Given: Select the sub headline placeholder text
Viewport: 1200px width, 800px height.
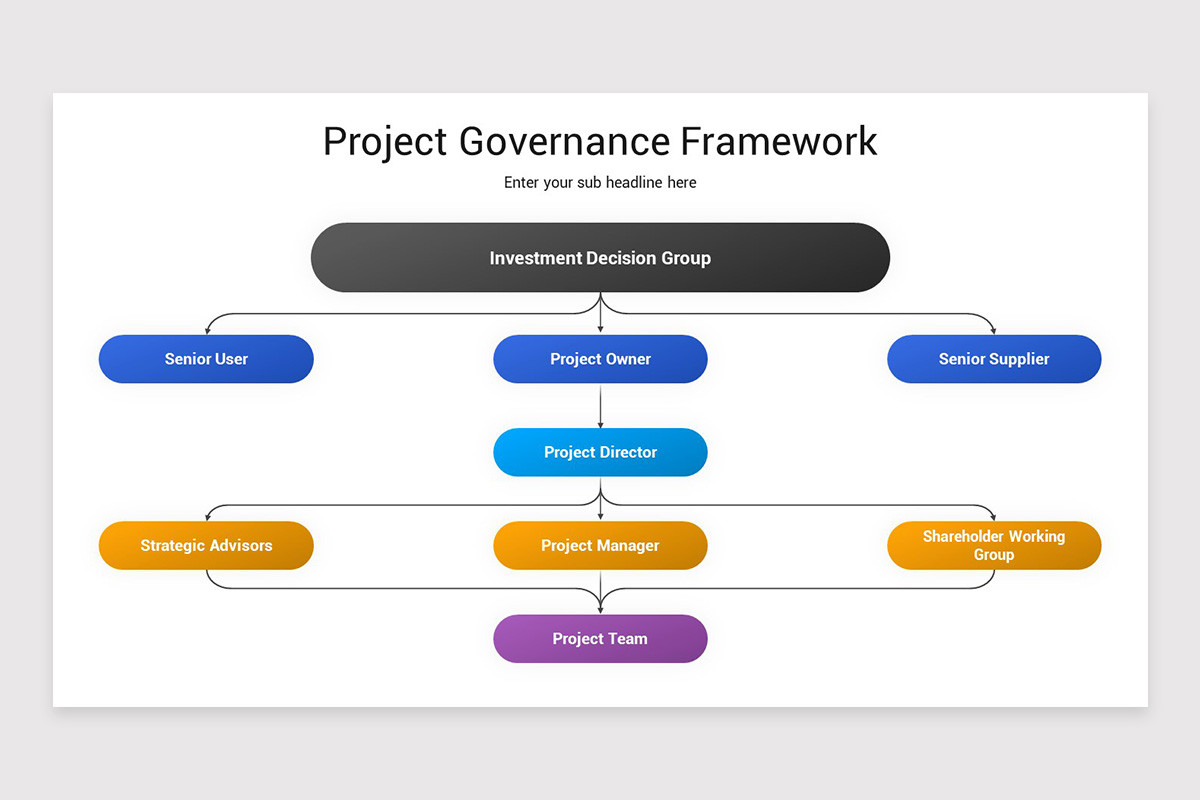Looking at the screenshot, I should point(600,182).
